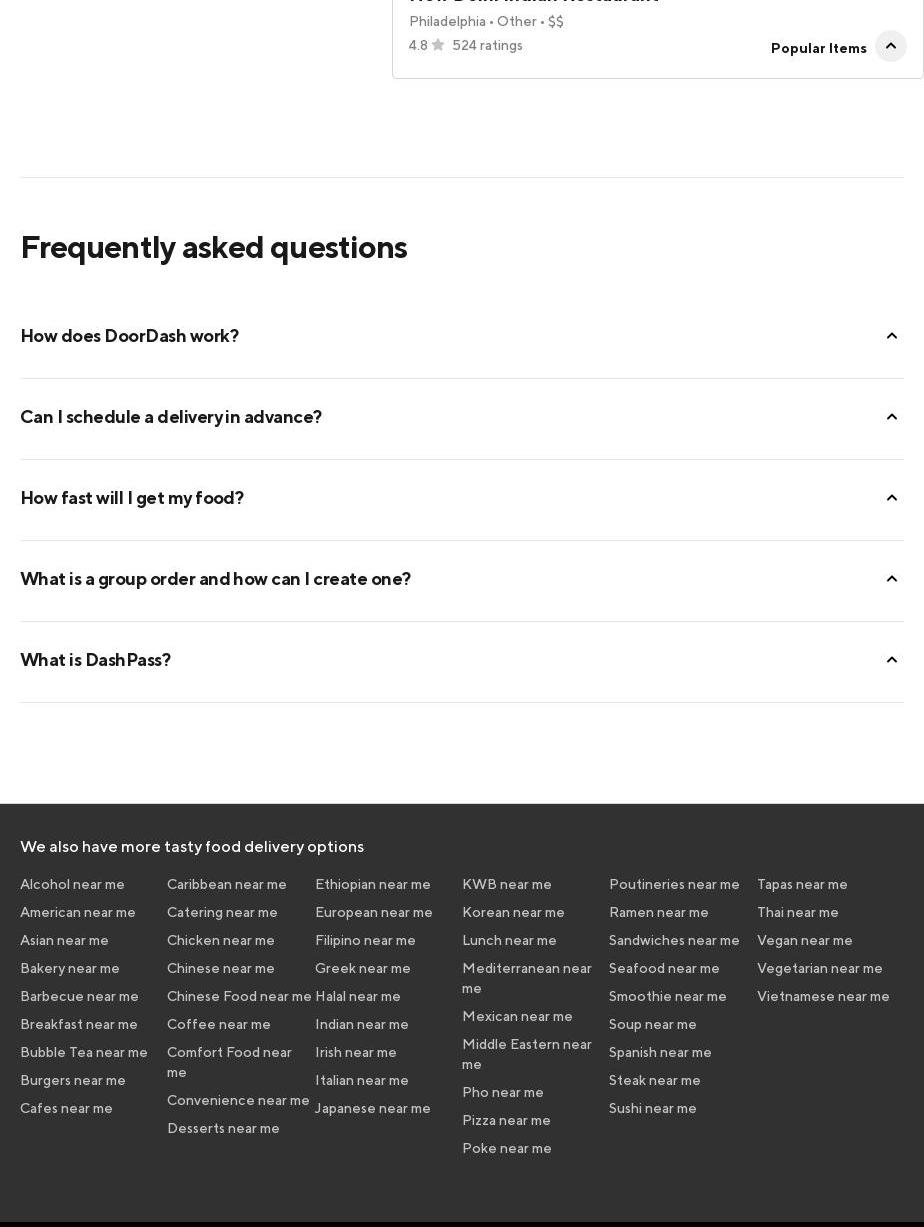Open 'Sushi near me' link
This screenshot has height=1227, width=924.
653,1108
